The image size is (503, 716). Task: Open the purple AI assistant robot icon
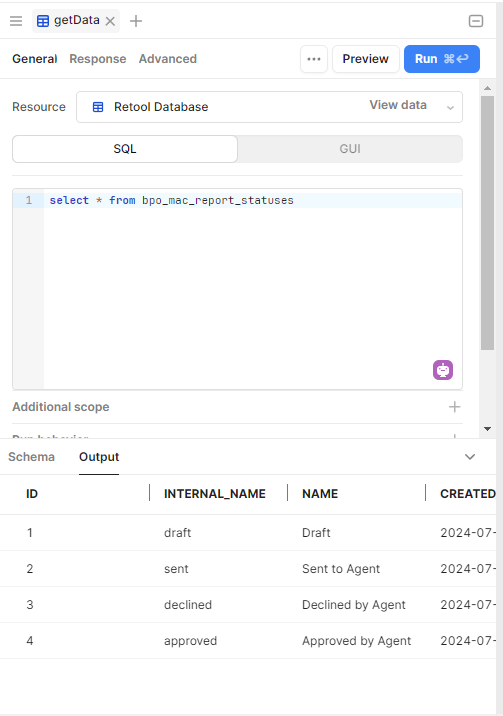click(x=443, y=370)
